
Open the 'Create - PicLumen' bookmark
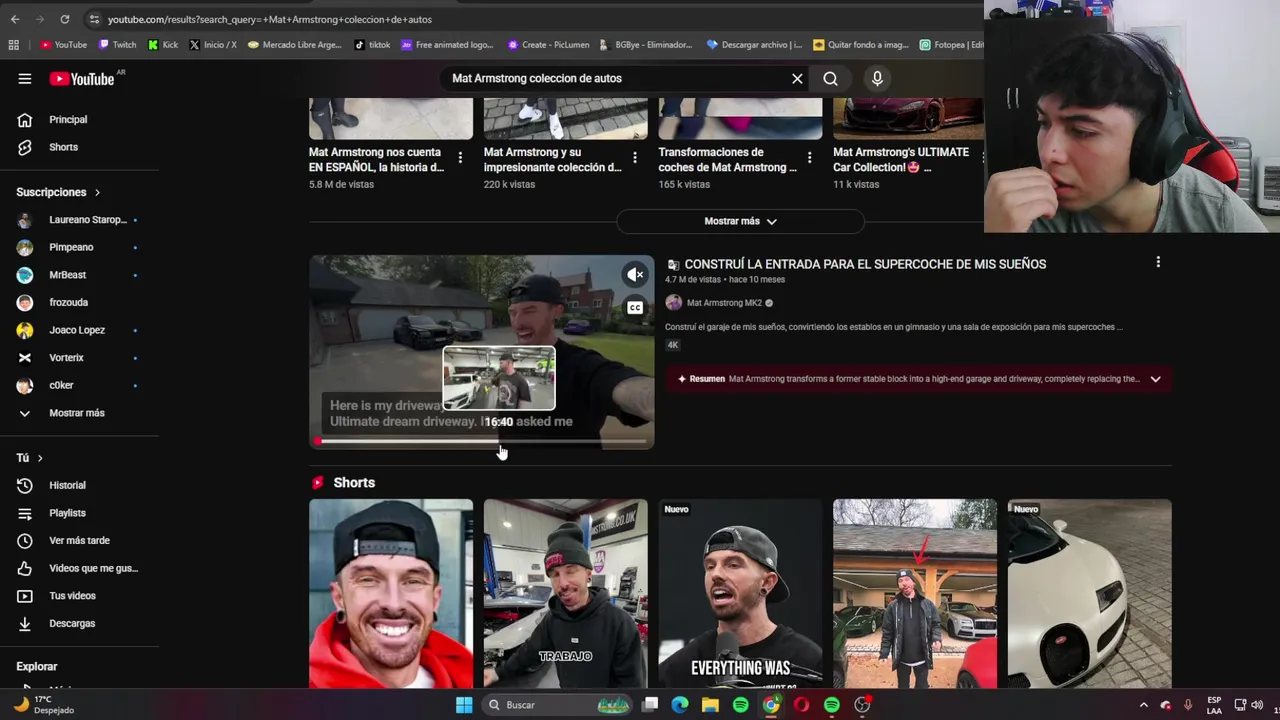(x=549, y=45)
